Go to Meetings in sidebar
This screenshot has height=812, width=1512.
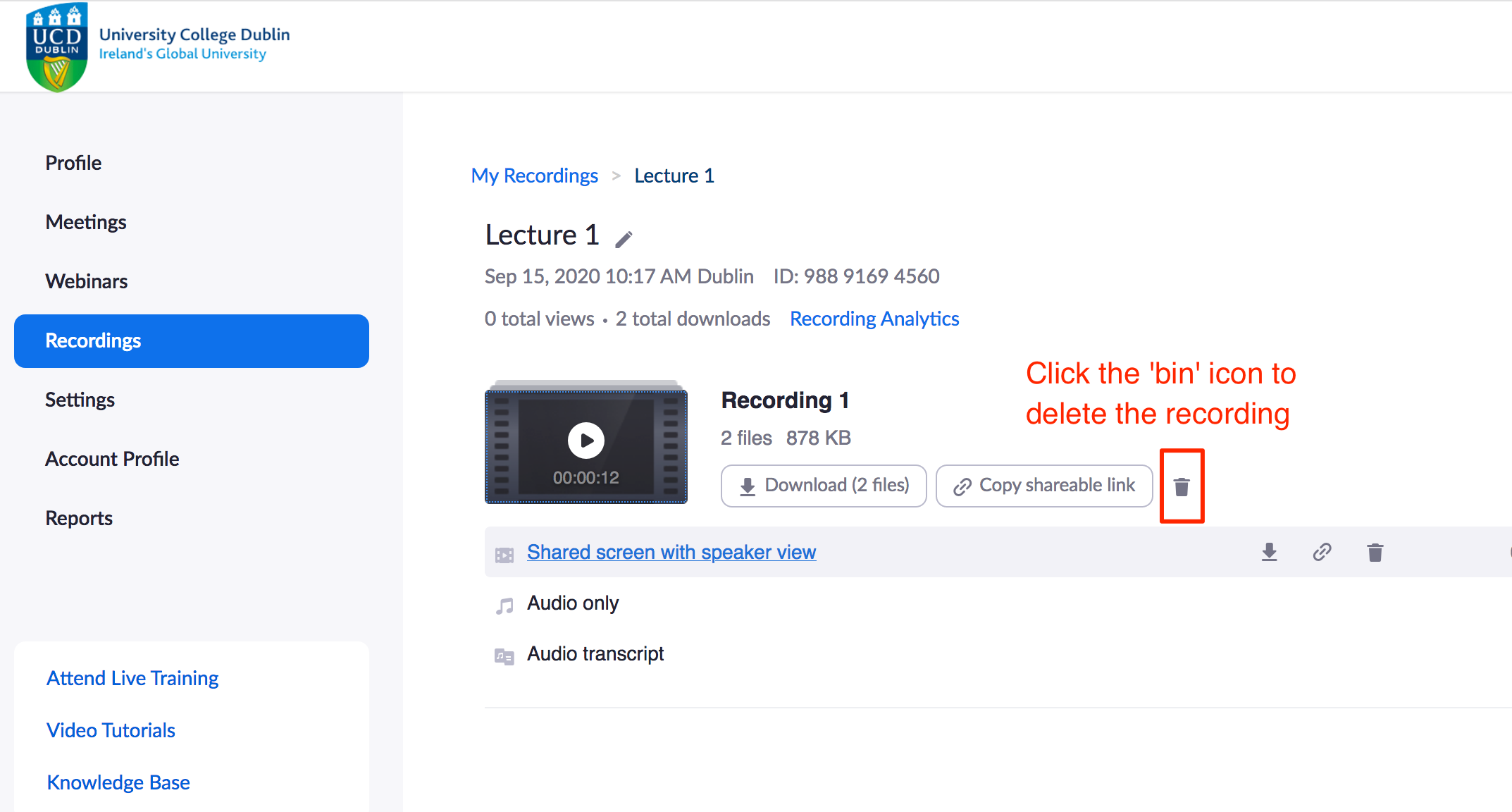click(x=86, y=222)
